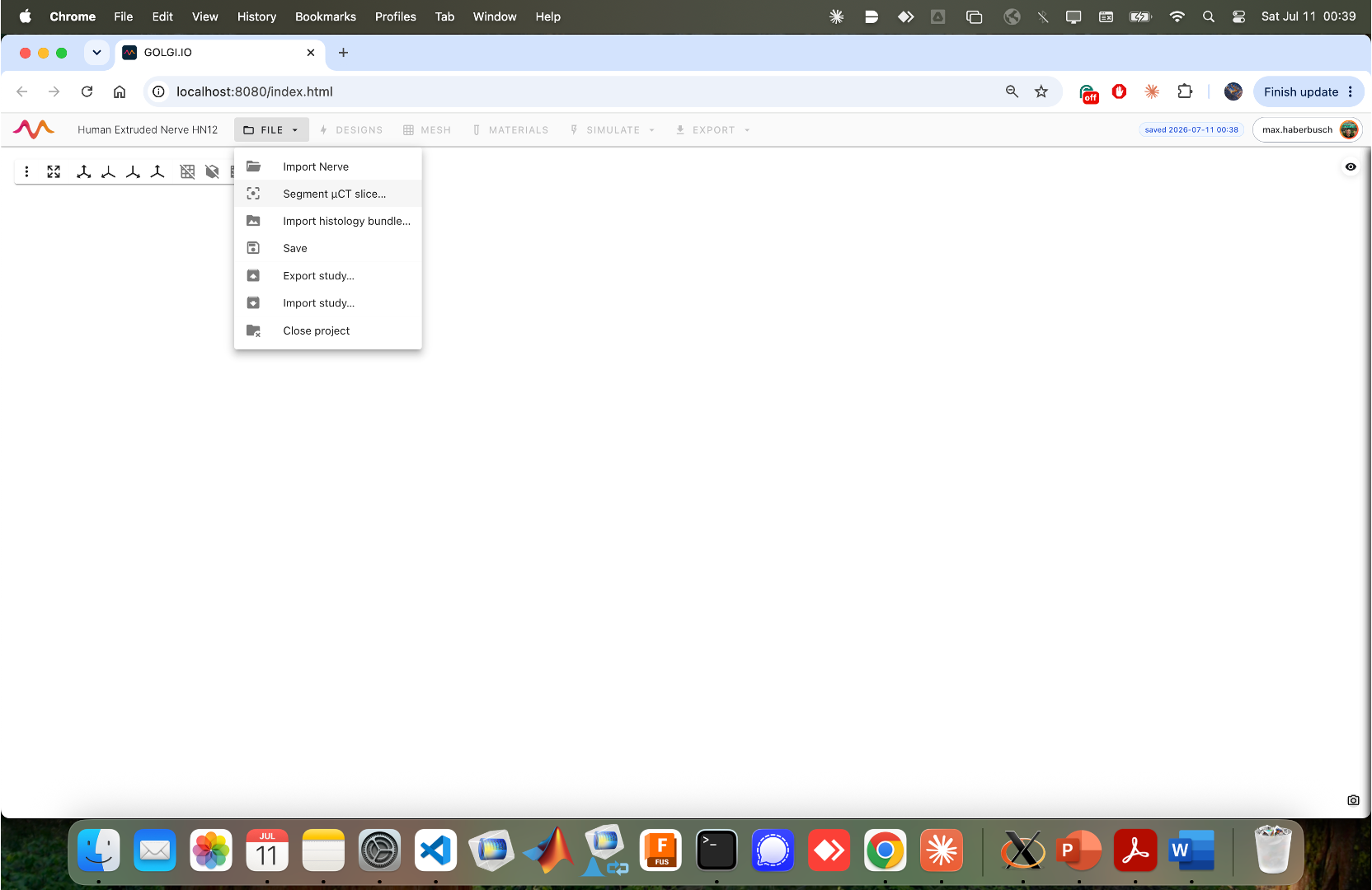Click the Import study... archive icon
The height and width of the screenshot is (890, 1372).
(253, 303)
